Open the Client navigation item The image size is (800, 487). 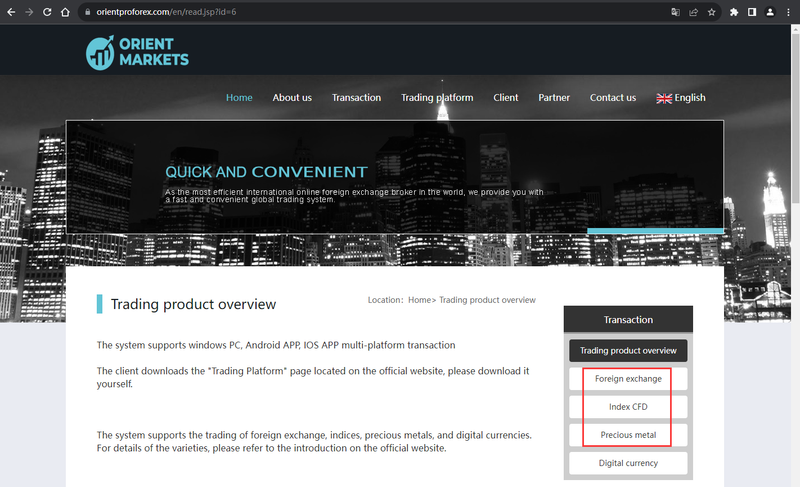pyautogui.click(x=506, y=97)
